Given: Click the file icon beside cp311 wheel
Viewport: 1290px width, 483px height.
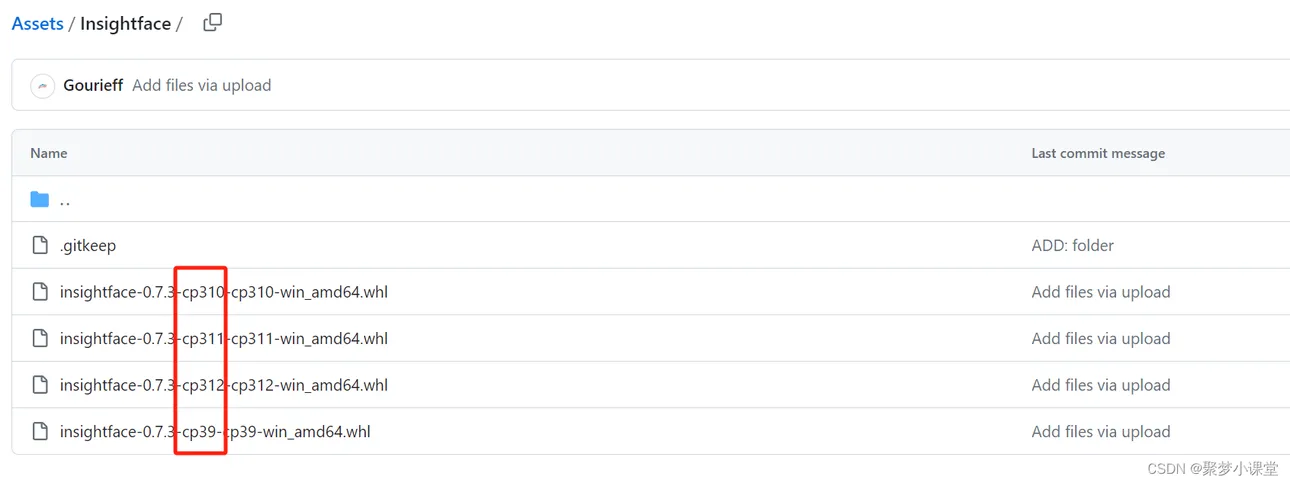Looking at the screenshot, I should click(x=40, y=338).
